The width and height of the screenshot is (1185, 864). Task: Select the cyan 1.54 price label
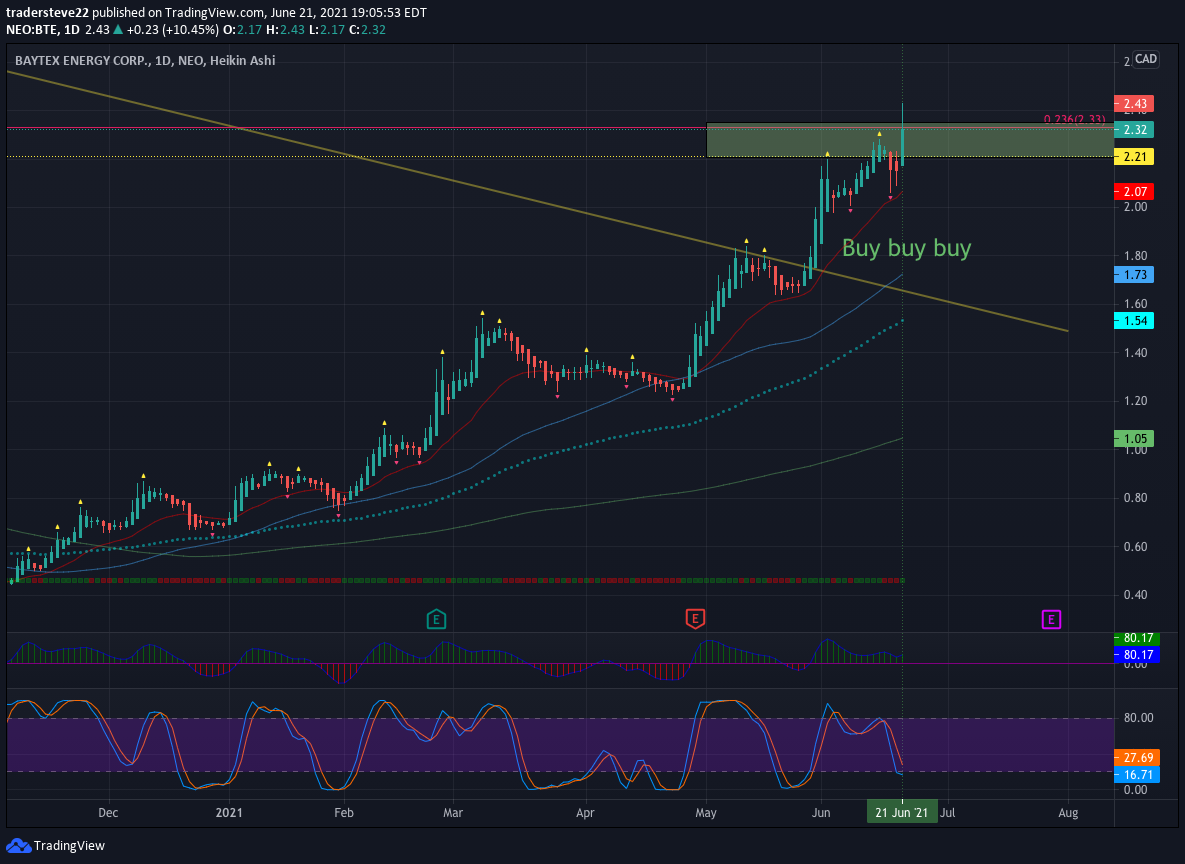[1134, 321]
